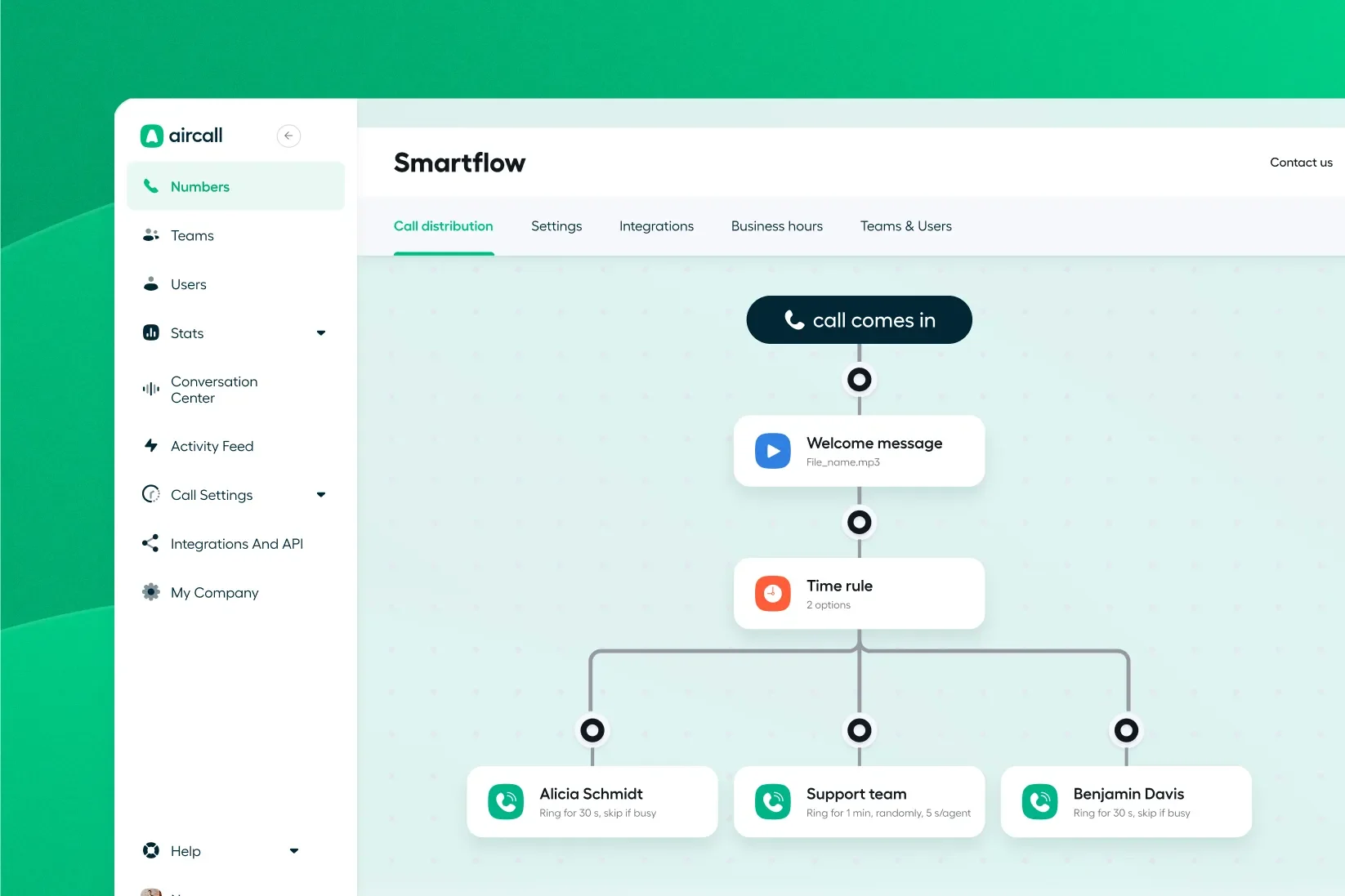Image resolution: width=1345 pixels, height=896 pixels.
Task: Click 'Ring for 1 min, randomly, 5 s/agent' text
Action: point(888,814)
